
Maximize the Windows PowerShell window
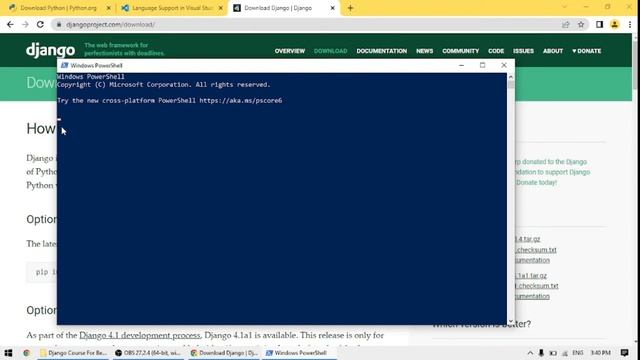[482, 65]
